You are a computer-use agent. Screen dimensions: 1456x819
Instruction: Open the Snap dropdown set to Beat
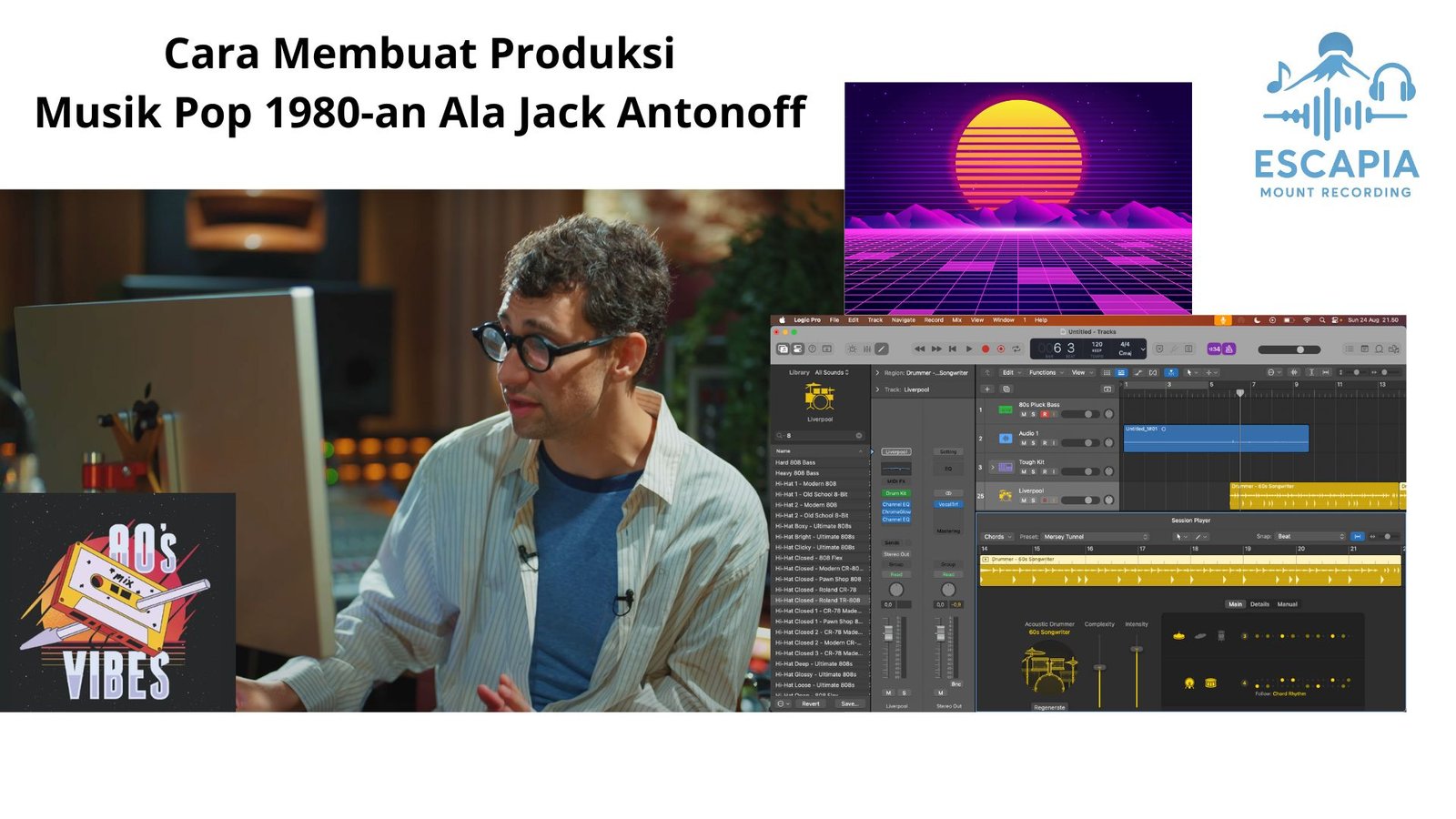[x=1309, y=536]
